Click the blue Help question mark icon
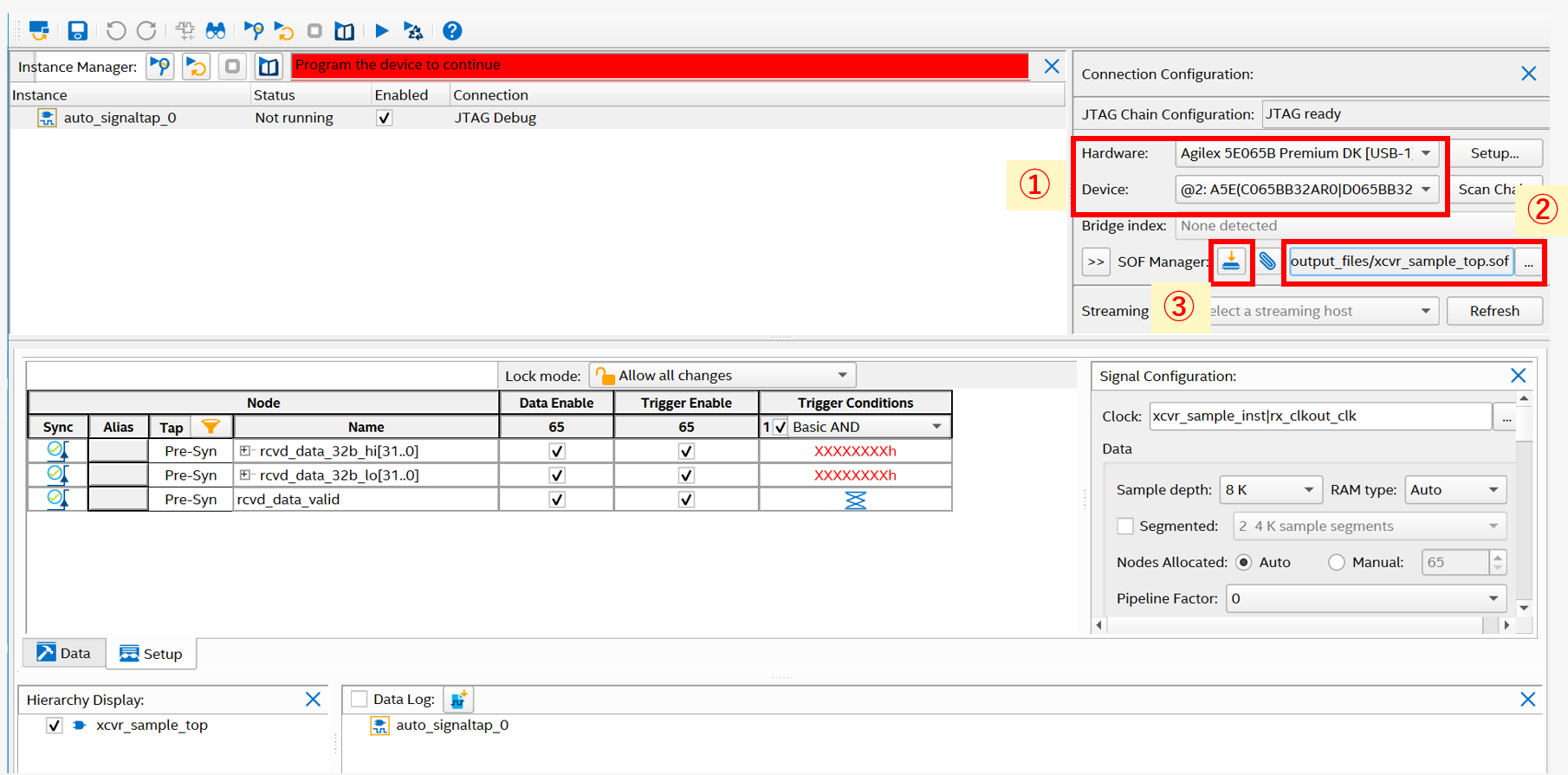The width and height of the screenshot is (1568, 775). tap(452, 31)
